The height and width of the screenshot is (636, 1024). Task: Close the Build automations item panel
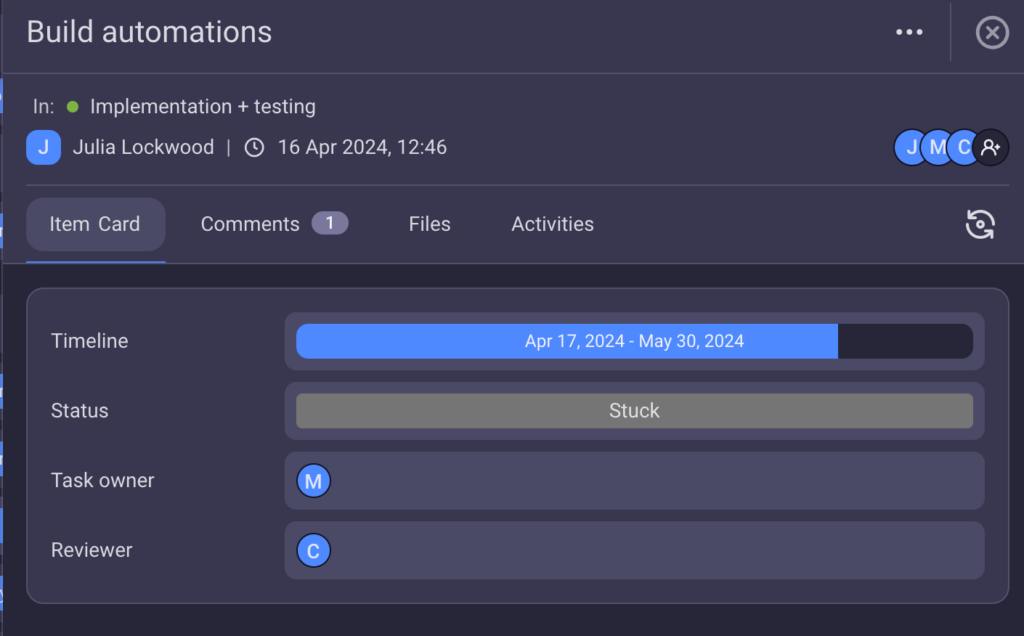[x=991, y=33]
